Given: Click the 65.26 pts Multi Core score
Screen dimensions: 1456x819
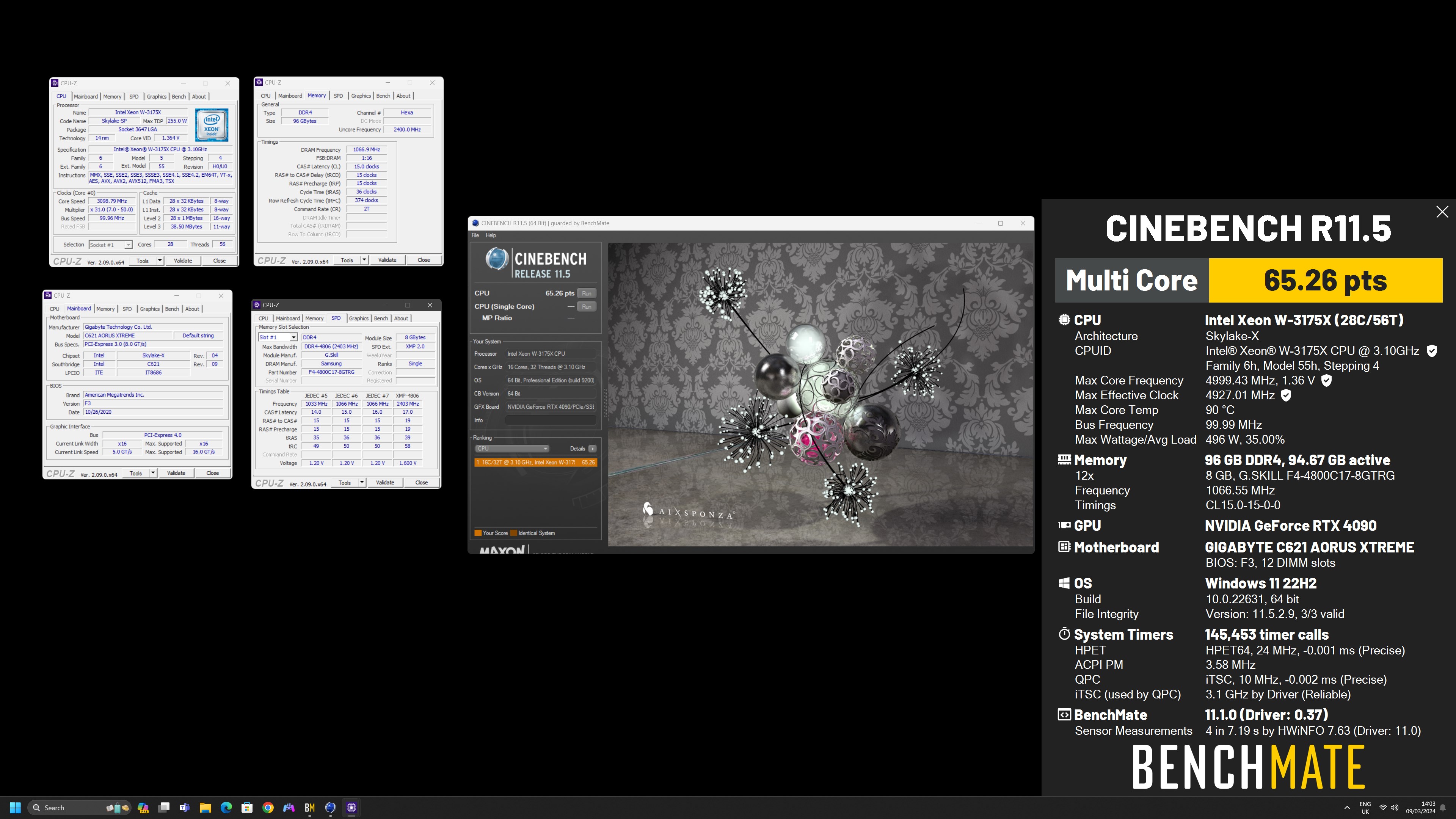Looking at the screenshot, I should coord(1326,280).
